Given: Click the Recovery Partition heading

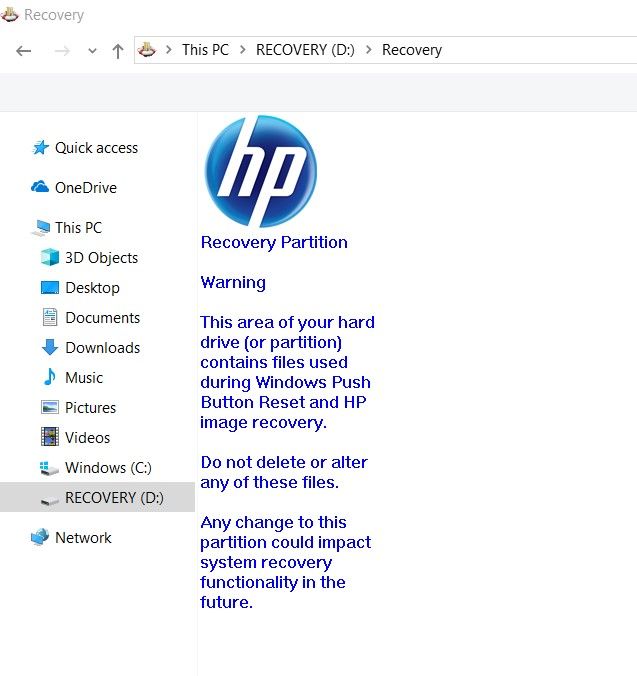Looking at the screenshot, I should 274,243.
